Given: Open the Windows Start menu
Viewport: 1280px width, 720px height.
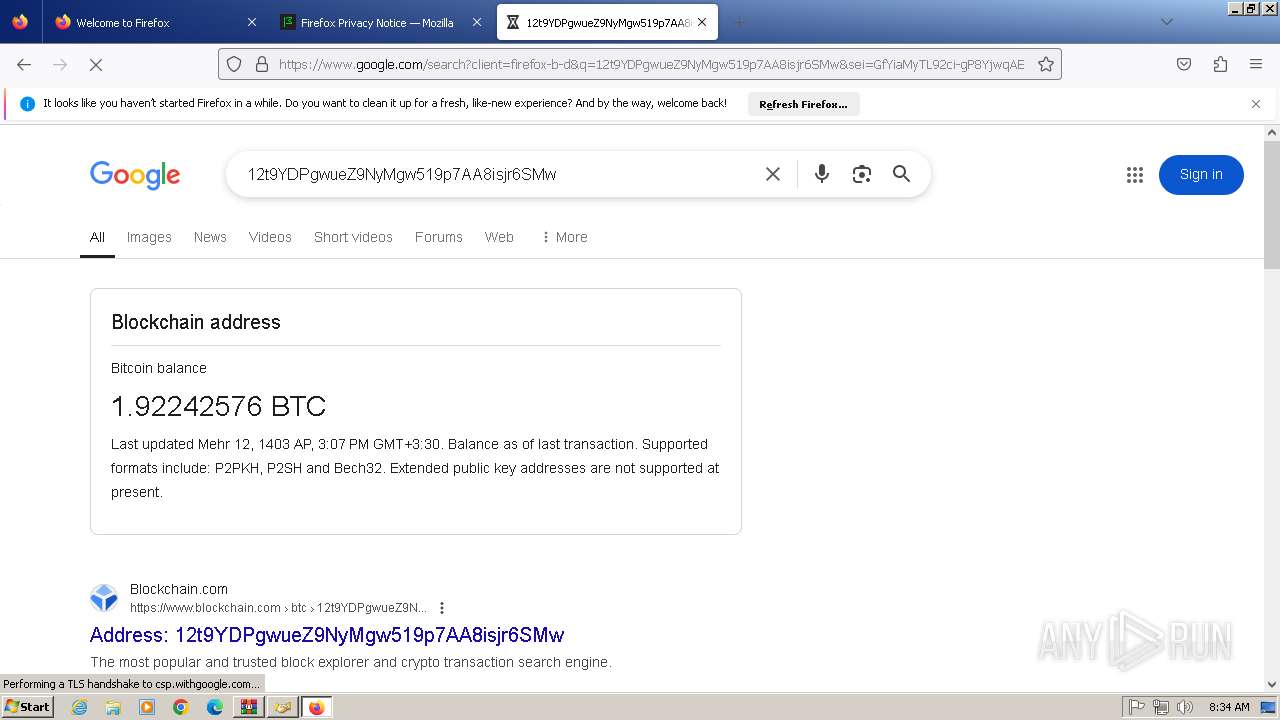Looking at the screenshot, I should [28, 707].
